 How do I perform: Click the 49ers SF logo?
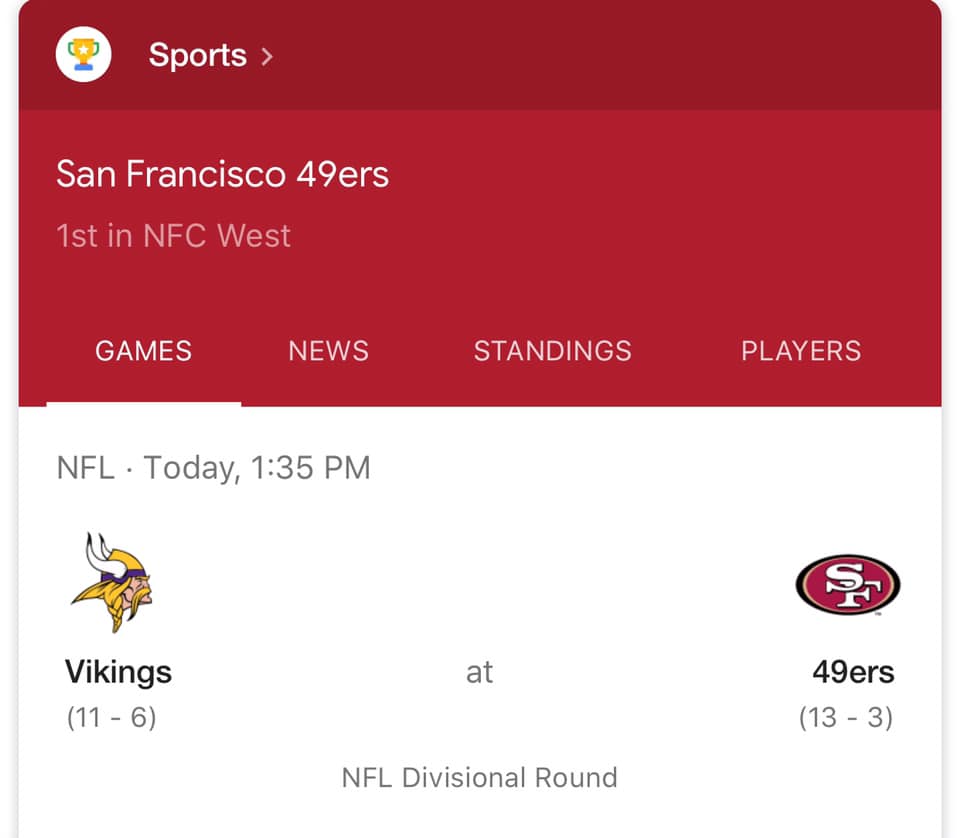tap(848, 585)
